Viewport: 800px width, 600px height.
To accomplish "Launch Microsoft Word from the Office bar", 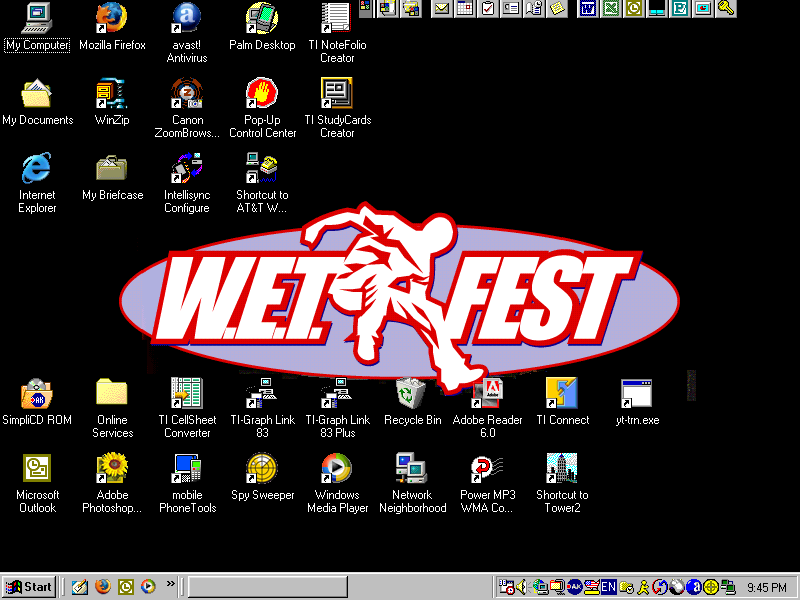I will tap(588, 8).
